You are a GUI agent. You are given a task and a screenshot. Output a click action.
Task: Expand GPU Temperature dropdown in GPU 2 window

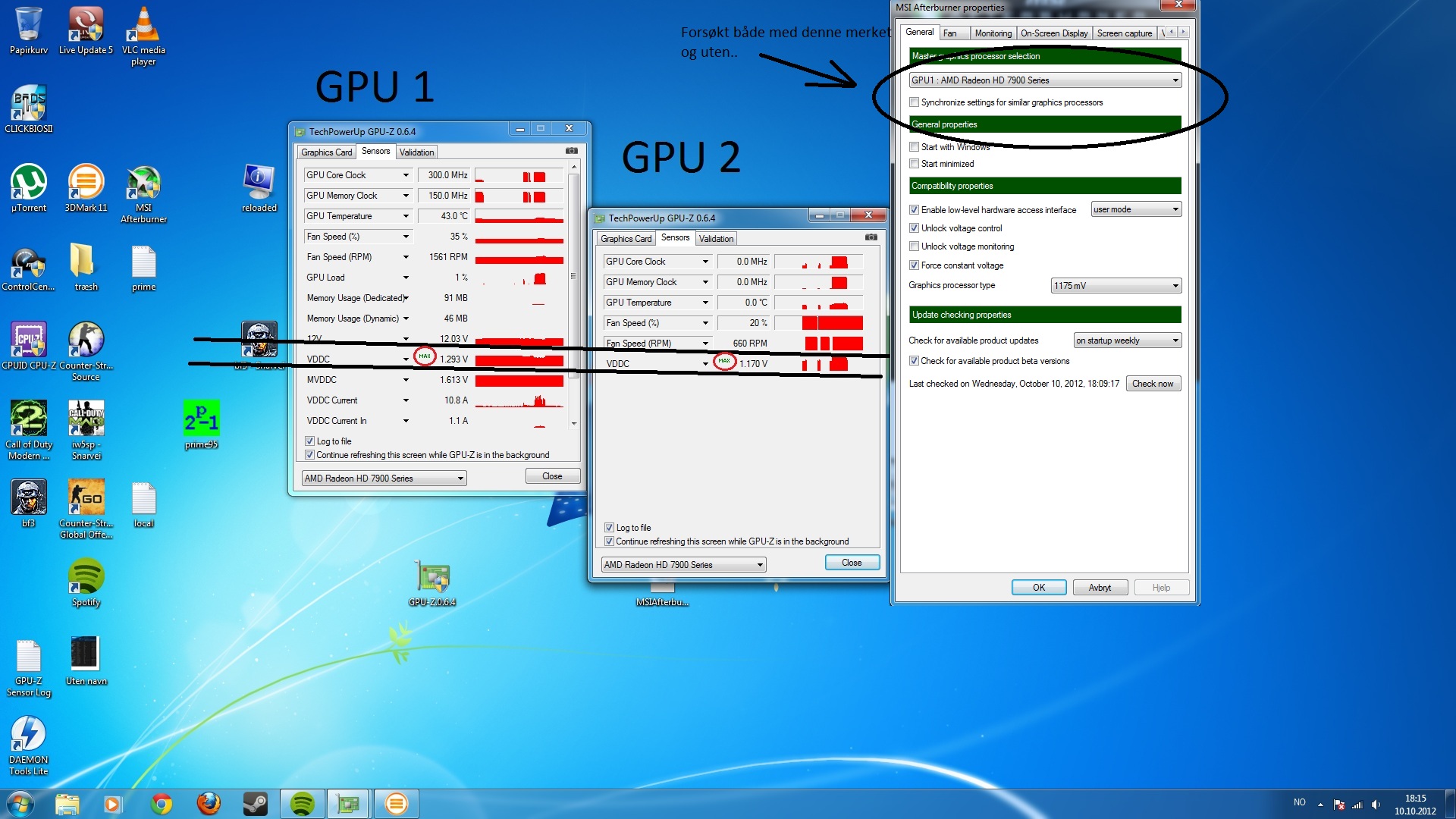point(705,303)
